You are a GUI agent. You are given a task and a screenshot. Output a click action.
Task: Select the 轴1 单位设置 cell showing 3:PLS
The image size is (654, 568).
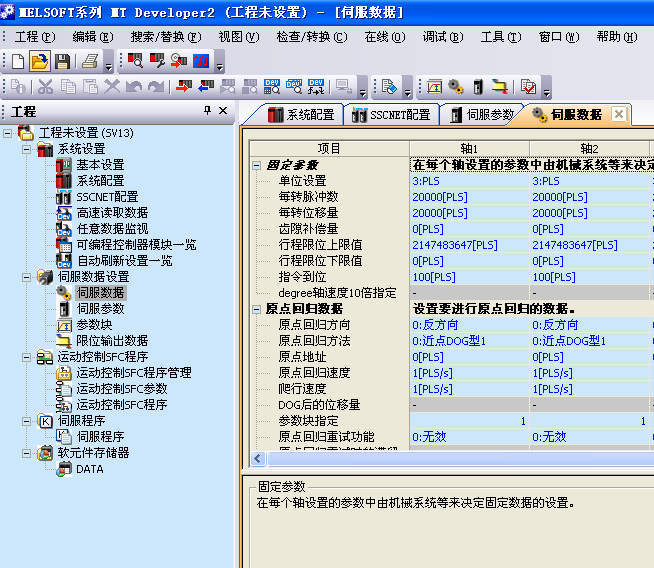(x=468, y=181)
